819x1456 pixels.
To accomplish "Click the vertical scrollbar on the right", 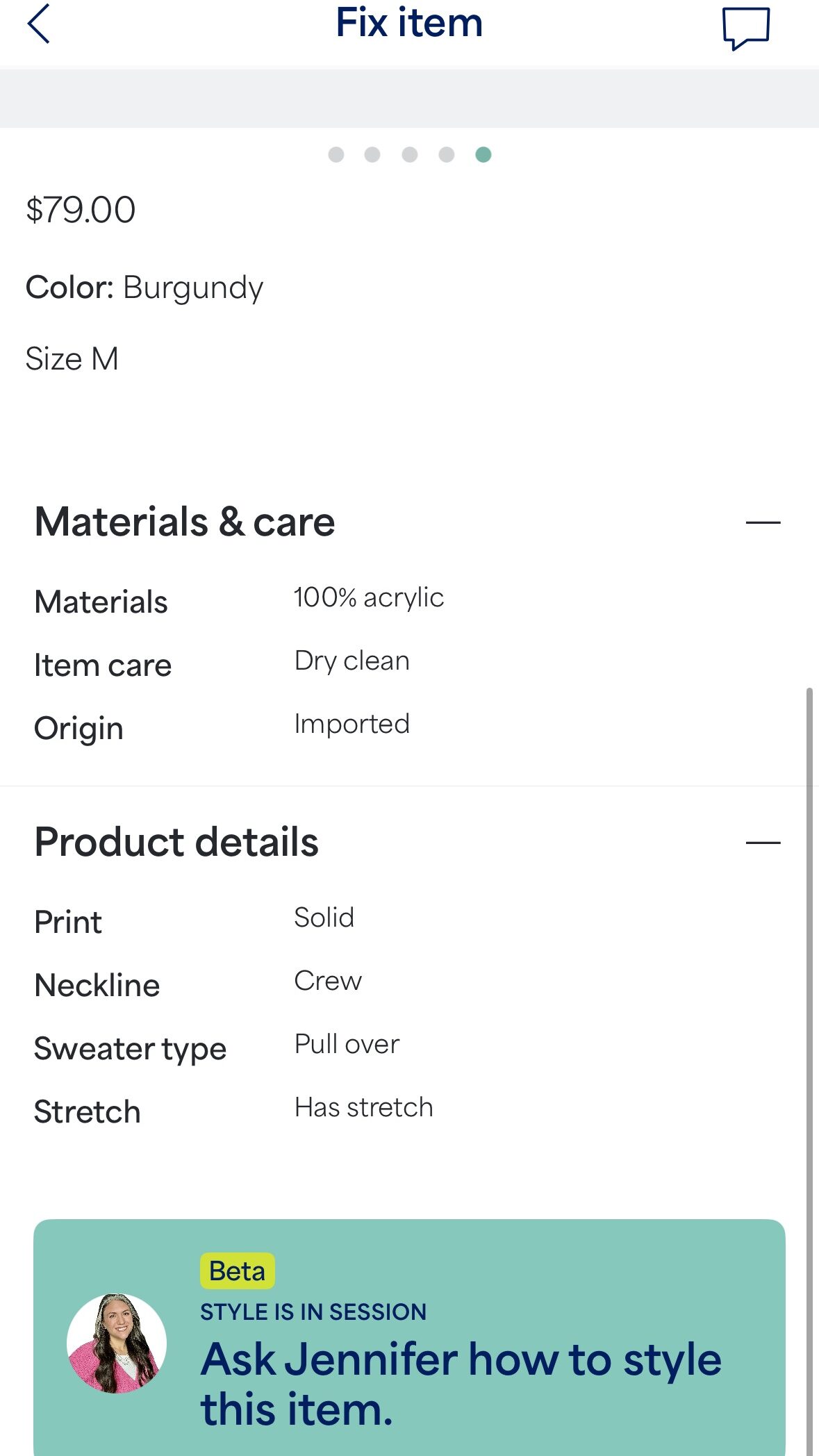I will (809, 1042).
